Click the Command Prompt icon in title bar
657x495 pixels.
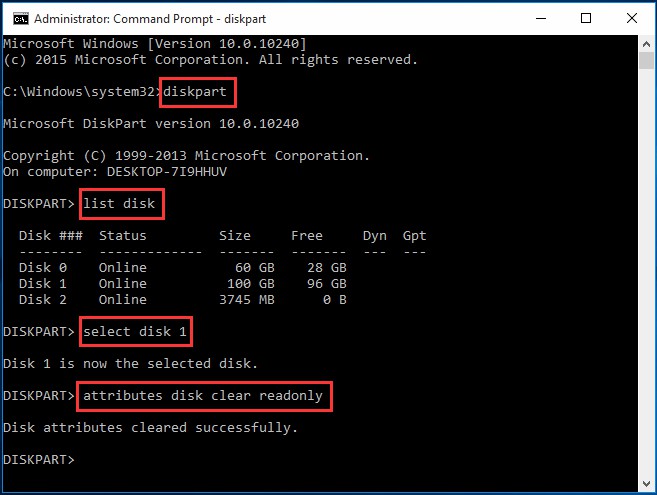click(20, 18)
